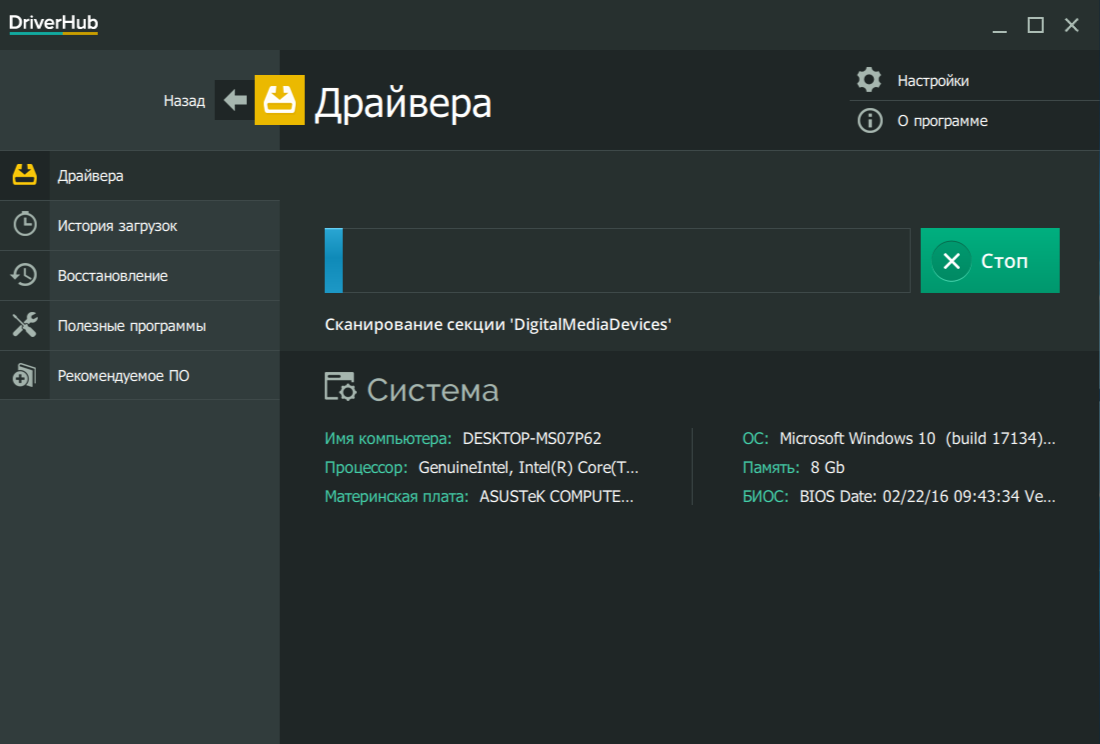Click the yellow Drivers header icon
This screenshot has height=744, width=1100.
click(x=279, y=100)
